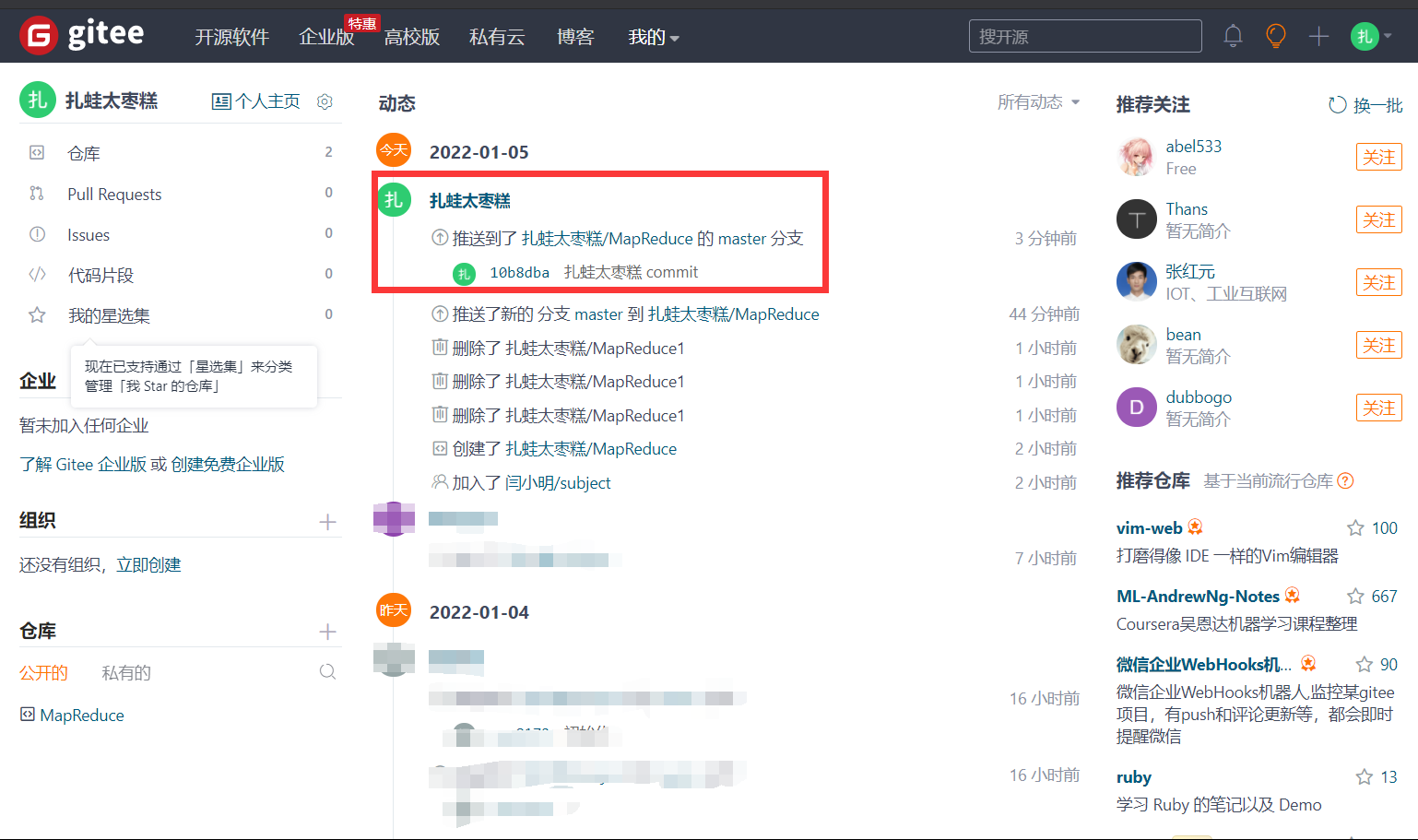Viewport: 1418px width, 840px height.
Task: Open 私有云 in top navigation
Action: point(497,37)
